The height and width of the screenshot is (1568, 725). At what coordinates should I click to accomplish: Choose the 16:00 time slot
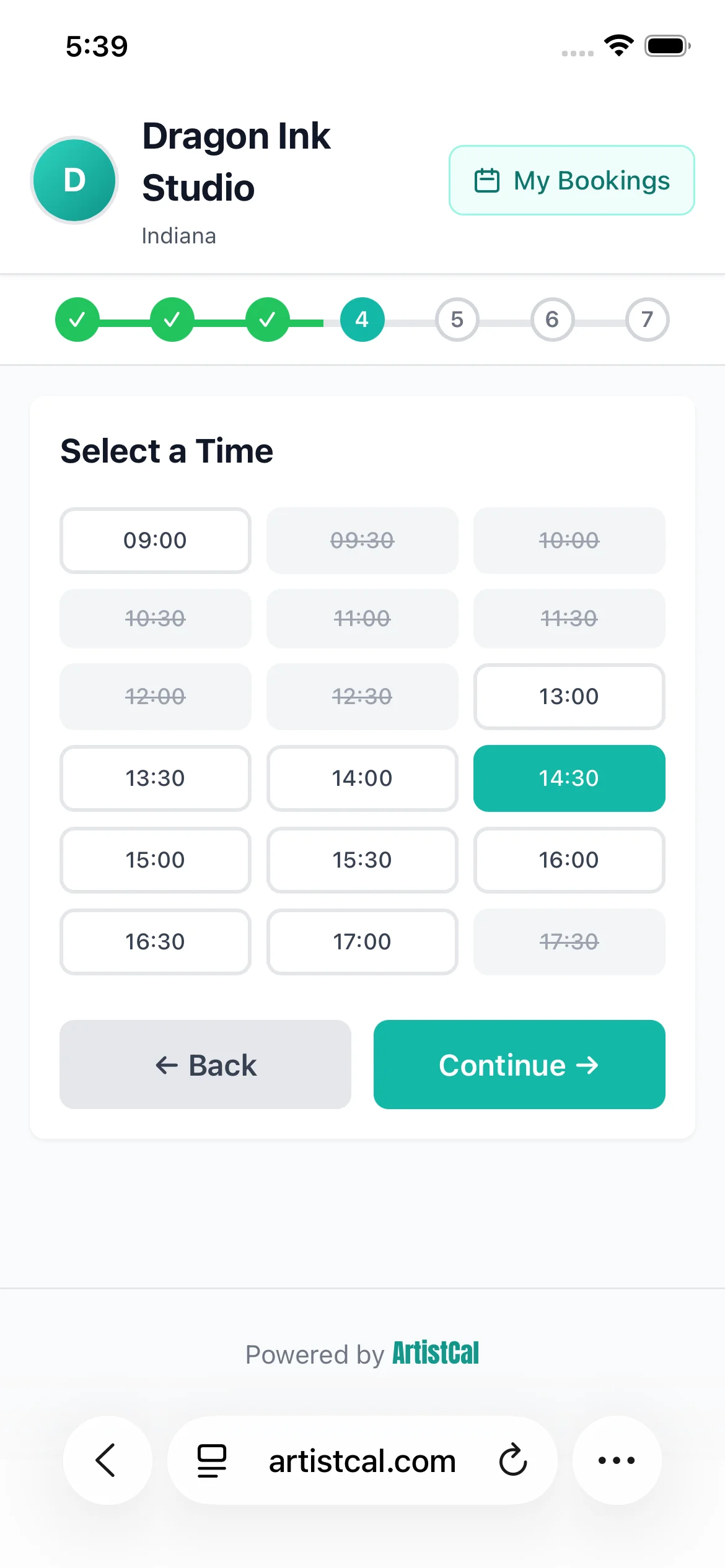[x=568, y=860]
